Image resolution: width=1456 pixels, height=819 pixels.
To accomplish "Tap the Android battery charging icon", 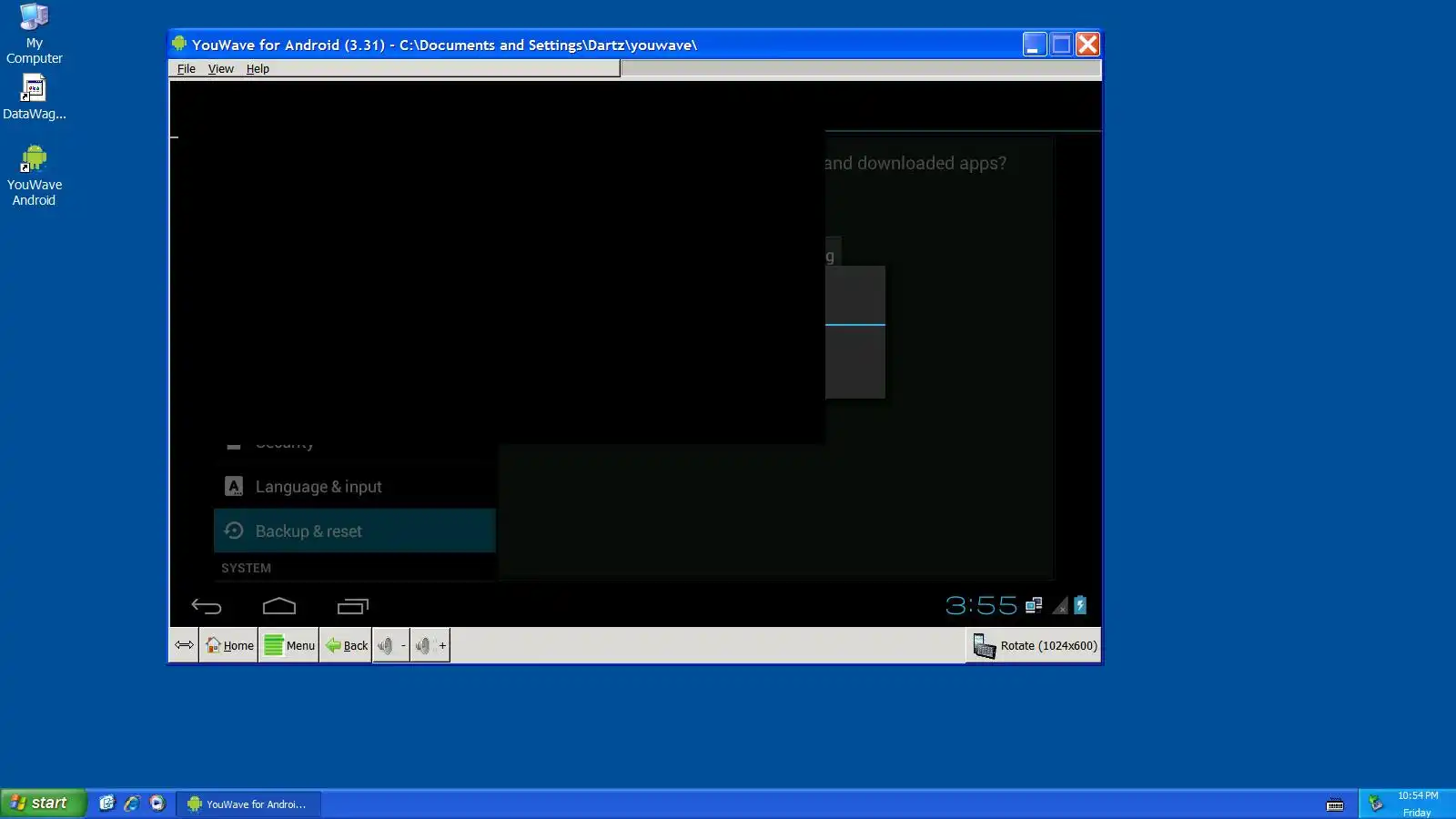I will tap(1080, 605).
